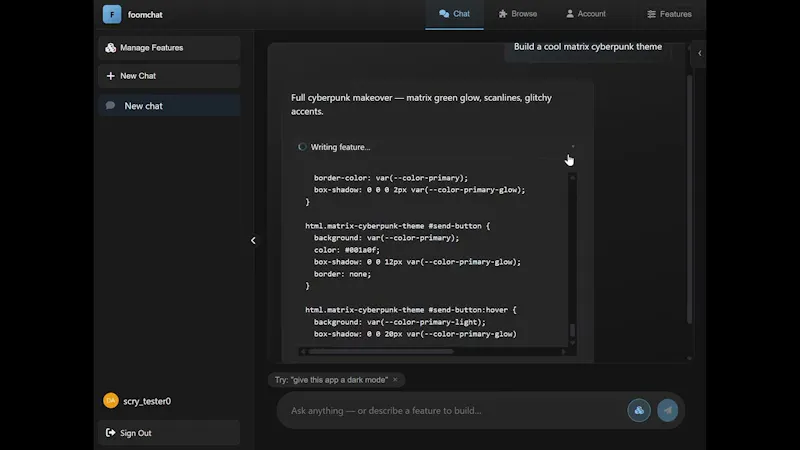Click the cubes icon in Manage Features
800x450 pixels.
pos(111,47)
